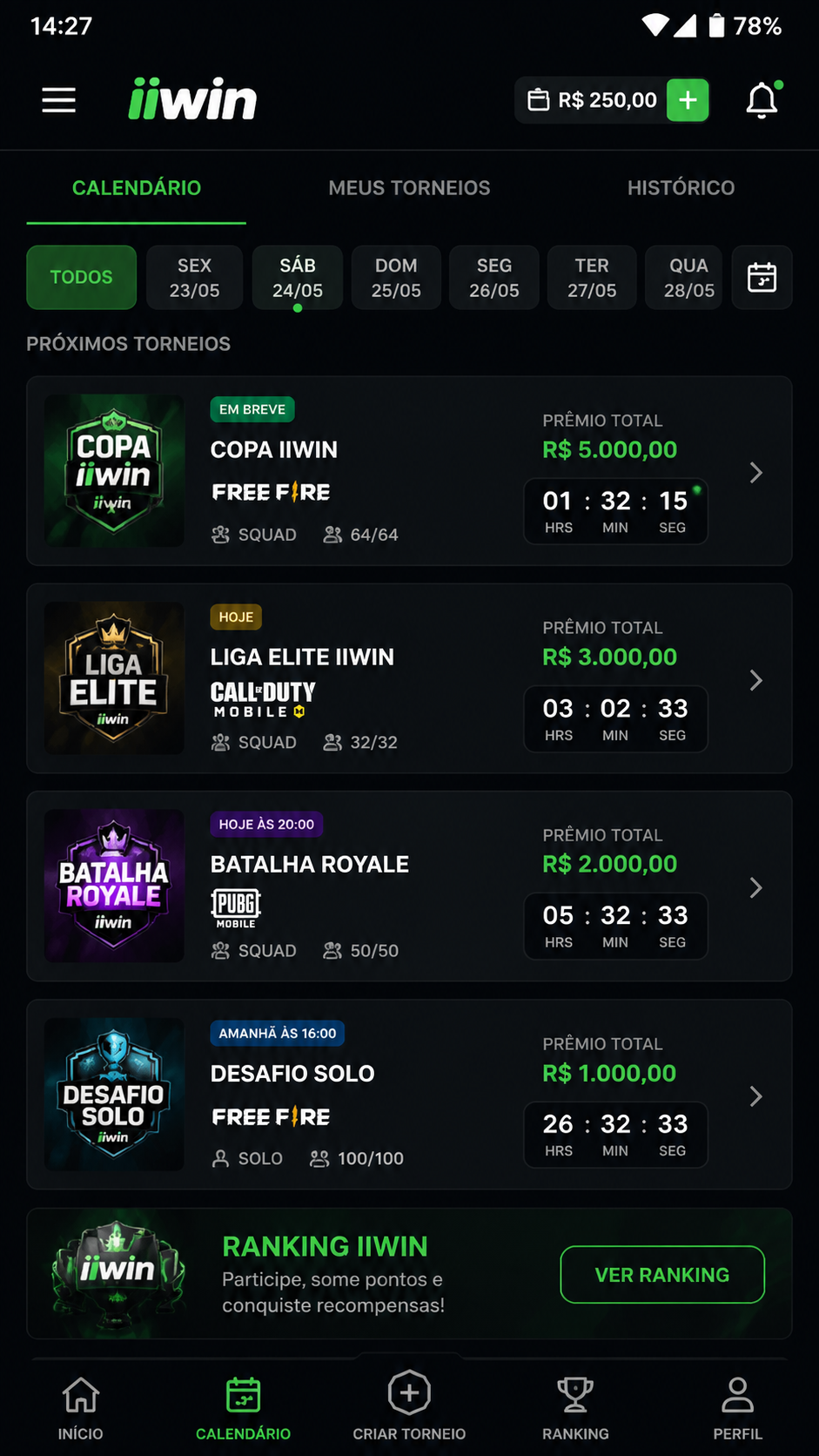Expand Liga Elite iiwin chevron arrow
The height and width of the screenshot is (1456, 819).
coord(755,680)
